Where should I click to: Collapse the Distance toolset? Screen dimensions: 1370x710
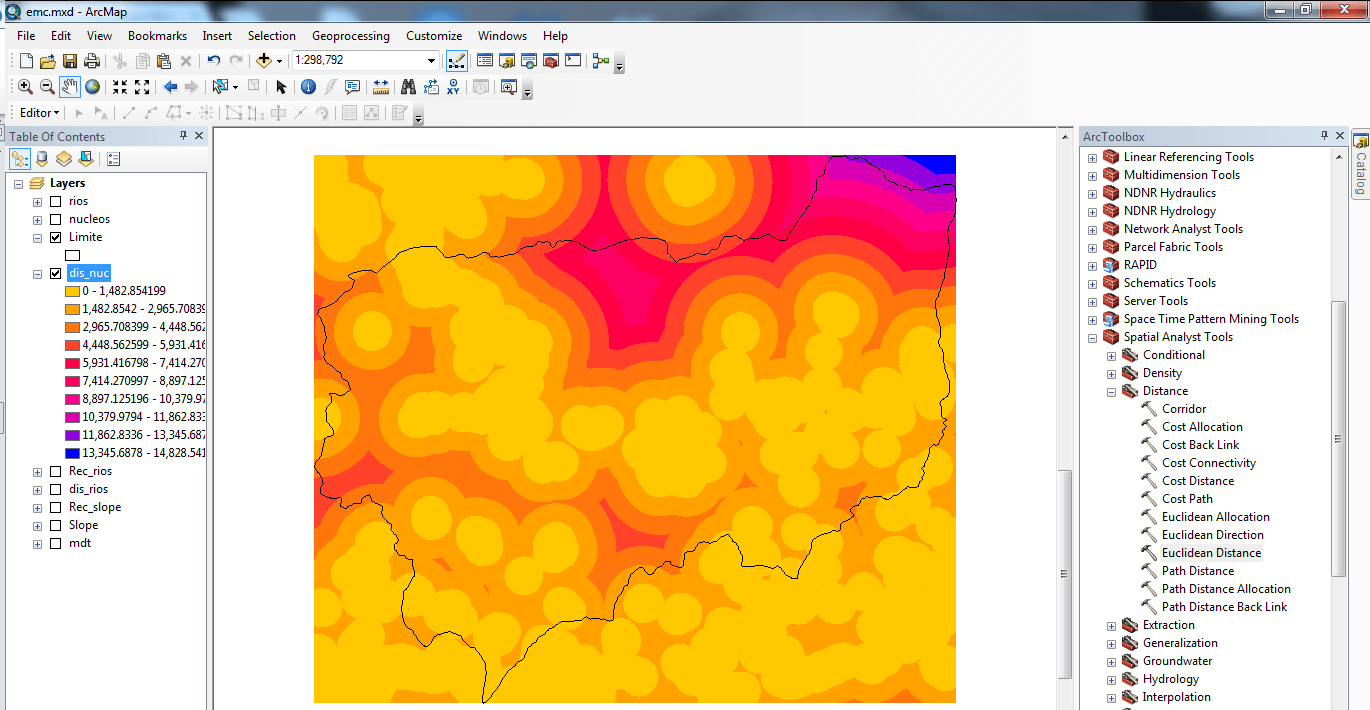tap(1111, 391)
